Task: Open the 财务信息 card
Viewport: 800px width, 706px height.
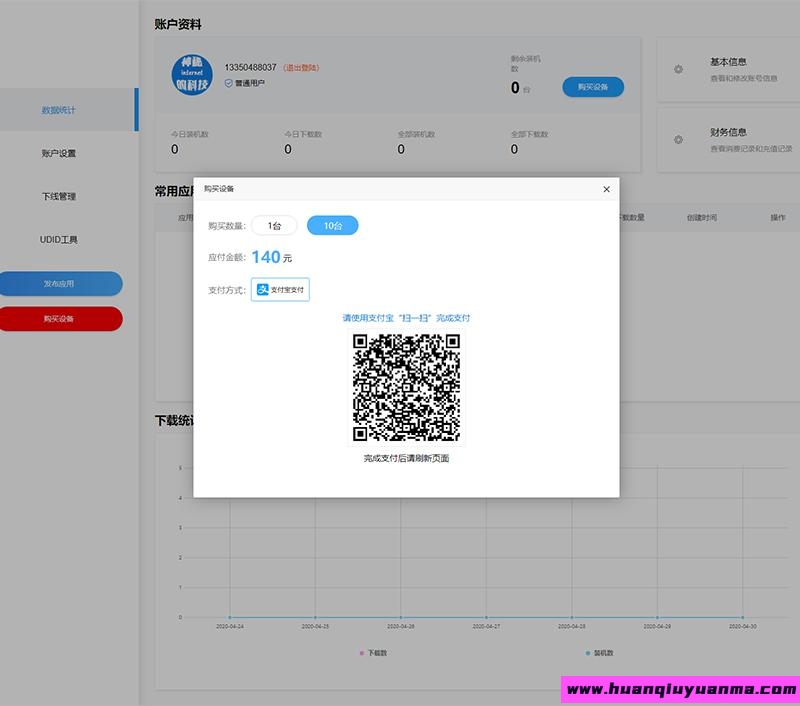Action: (x=729, y=139)
